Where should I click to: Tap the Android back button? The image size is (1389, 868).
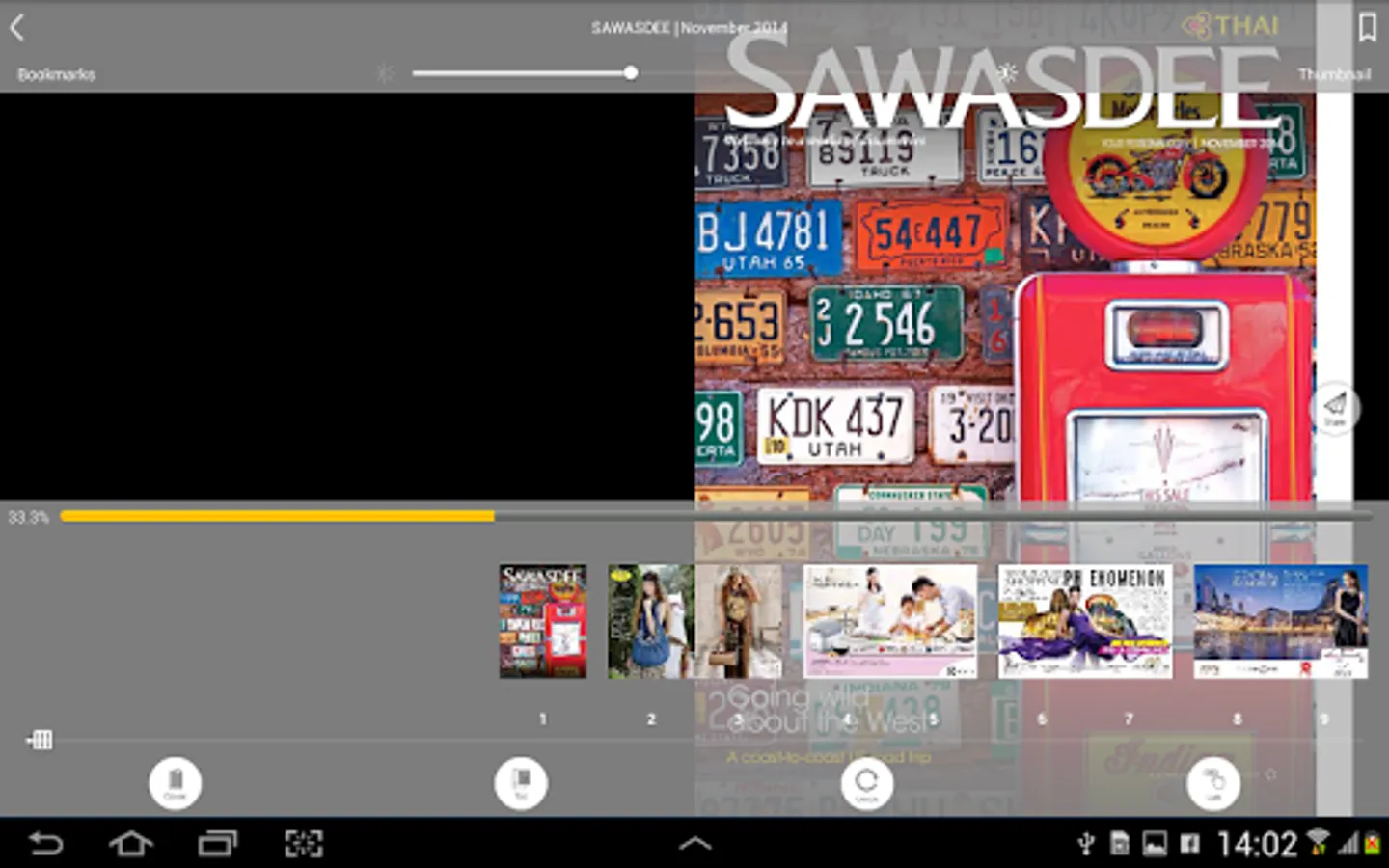point(44,844)
